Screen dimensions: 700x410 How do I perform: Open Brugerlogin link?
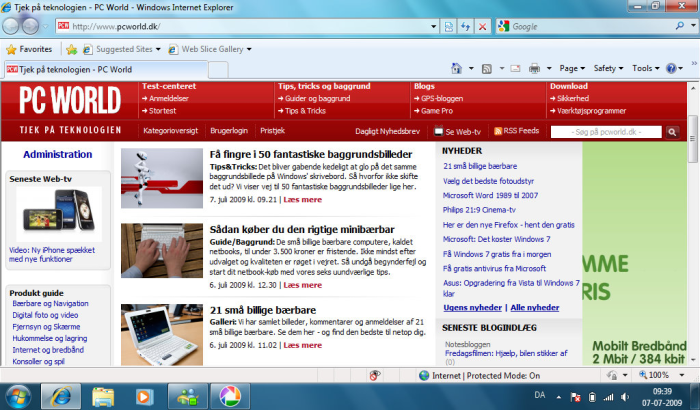(229, 131)
